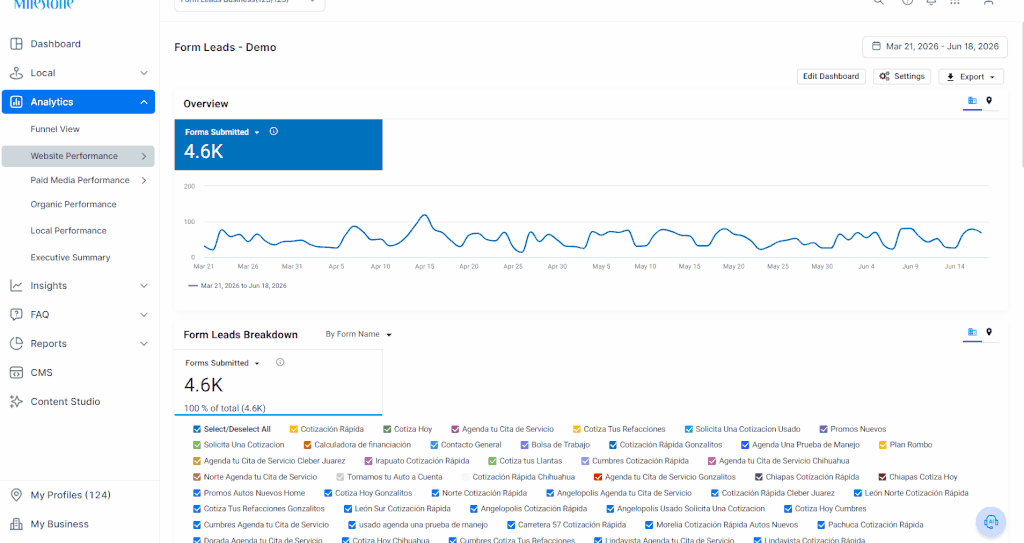Click the blue Forms Submitted 4.6K card
Viewport: 1024px width, 543px height.
coord(278,144)
